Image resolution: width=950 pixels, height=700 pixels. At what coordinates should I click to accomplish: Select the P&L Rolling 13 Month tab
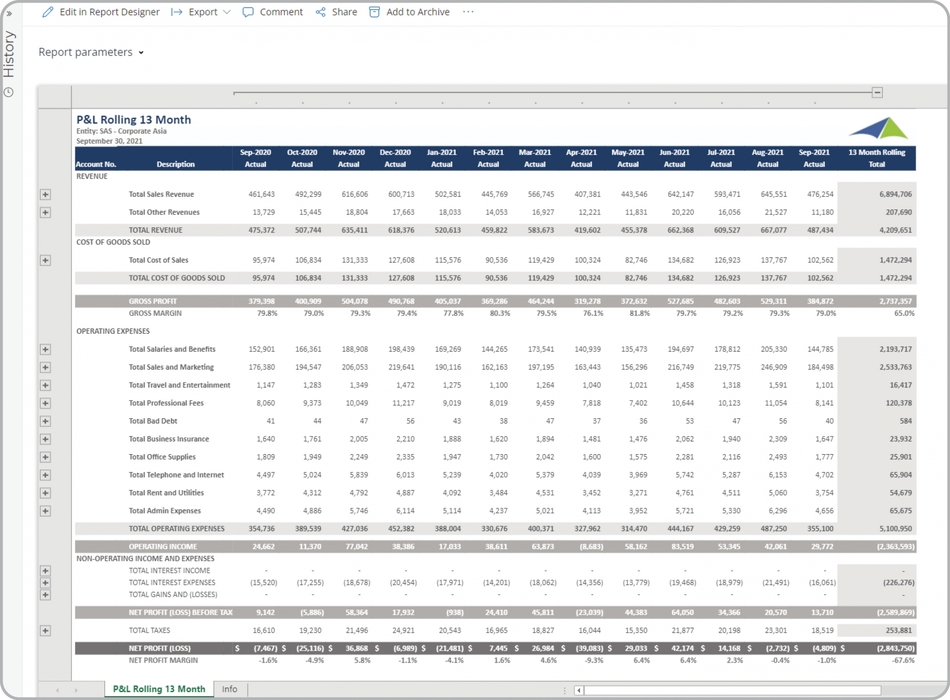click(x=159, y=689)
